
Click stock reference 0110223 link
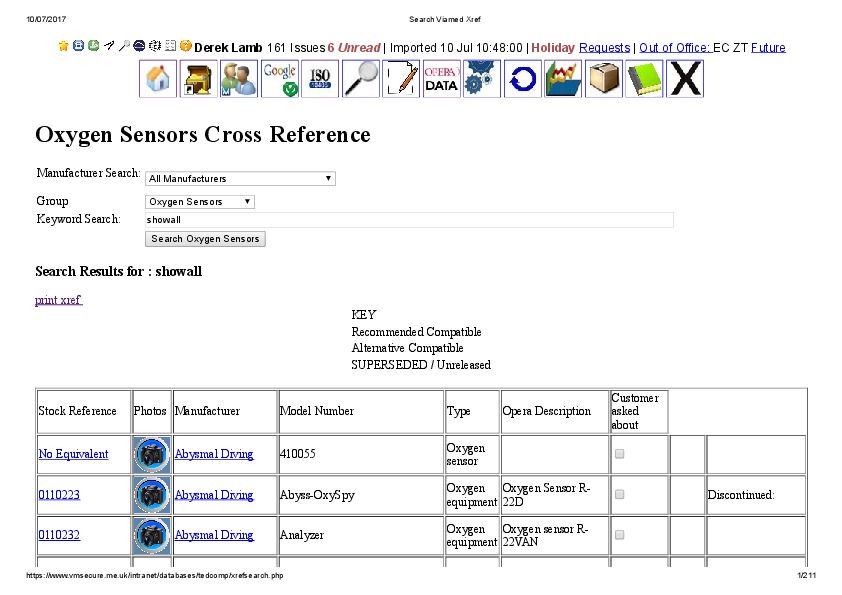(x=59, y=495)
